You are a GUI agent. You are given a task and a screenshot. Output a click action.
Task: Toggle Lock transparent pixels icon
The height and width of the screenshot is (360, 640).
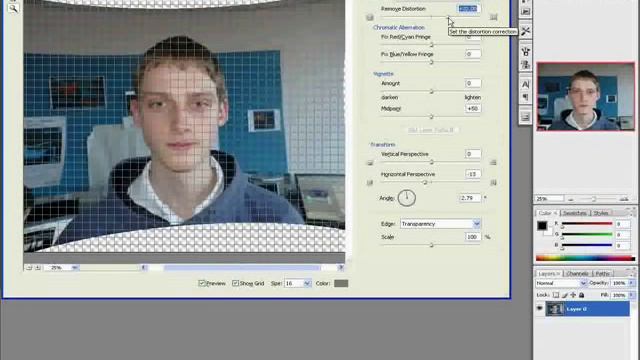(556, 295)
